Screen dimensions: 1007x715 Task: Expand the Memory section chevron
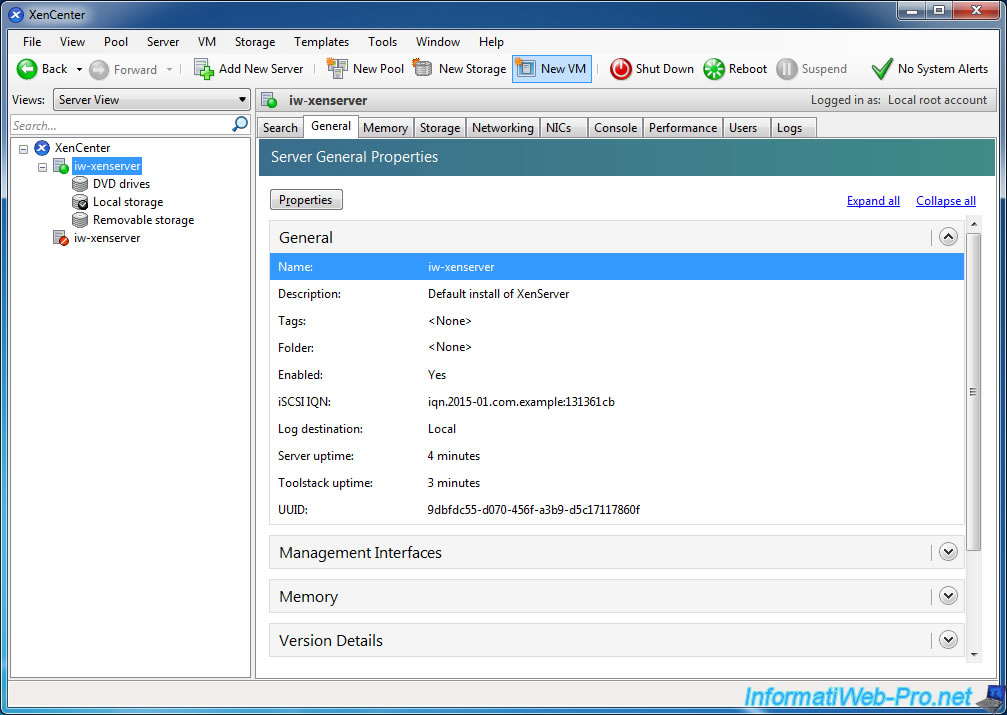(x=948, y=596)
